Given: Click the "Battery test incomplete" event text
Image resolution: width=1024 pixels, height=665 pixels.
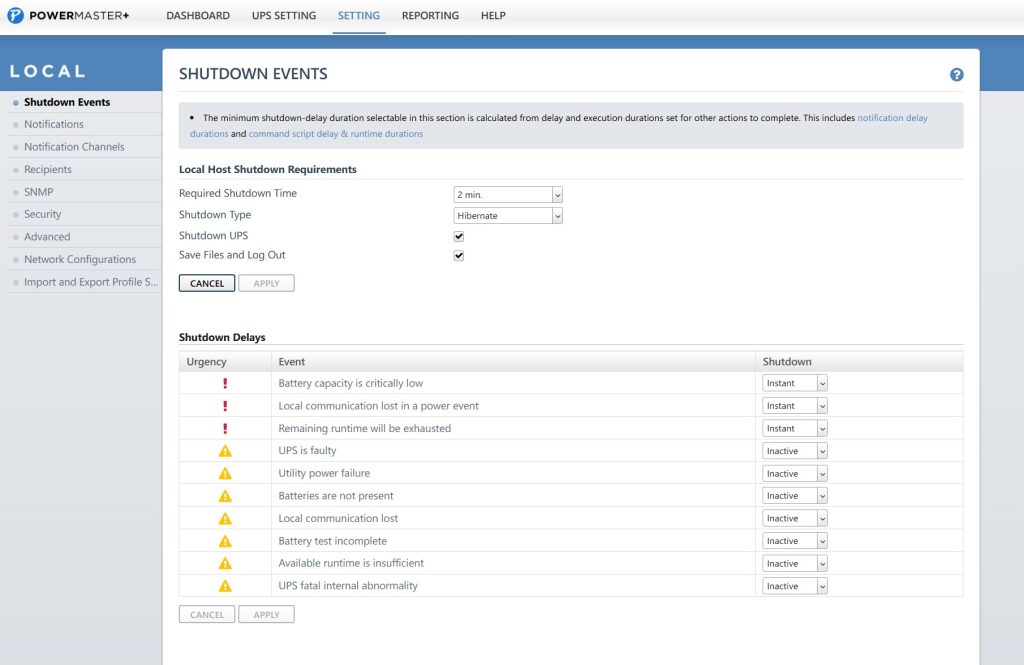Looking at the screenshot, I should click(x=332, y=541).
